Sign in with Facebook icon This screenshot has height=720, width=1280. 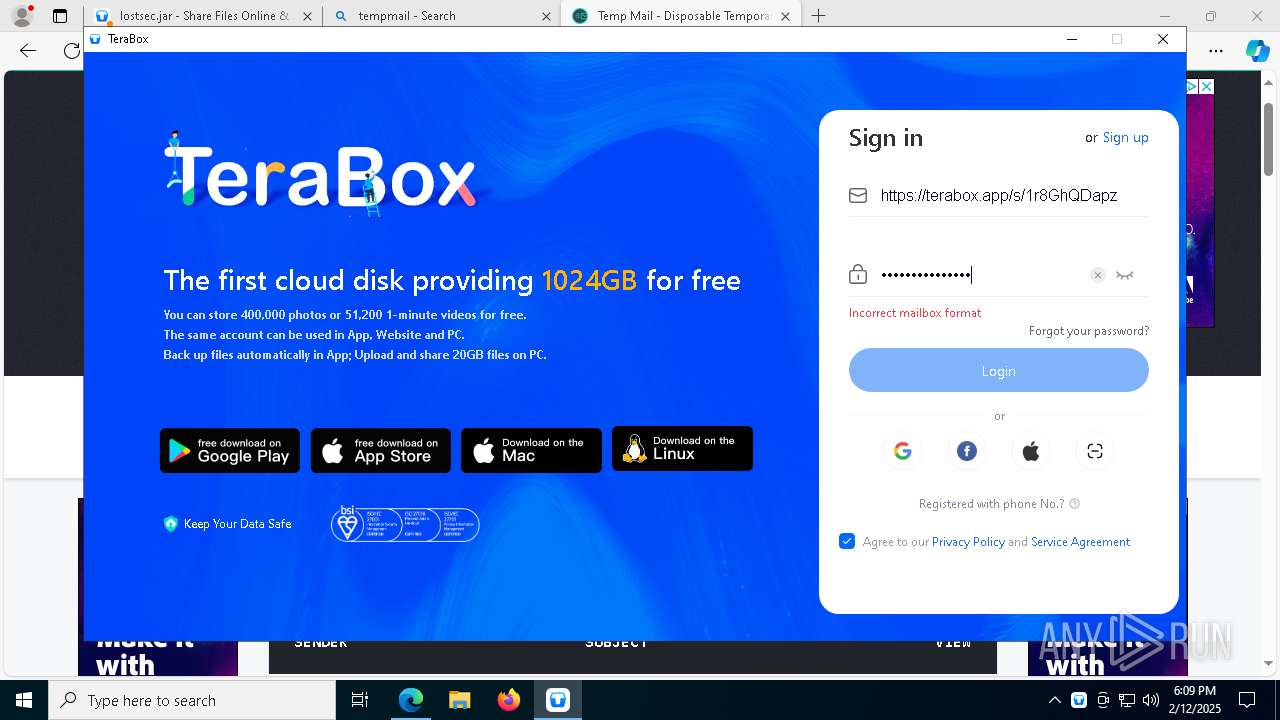(x=967, y=451)
